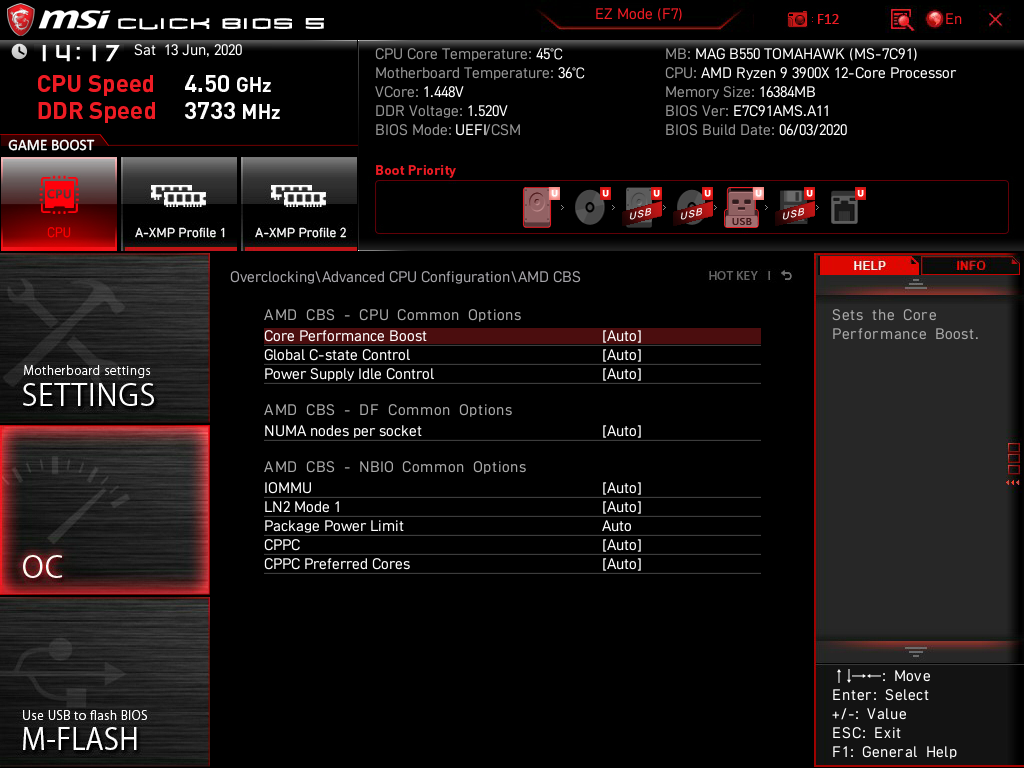Switch to the HELP tab

[x=869, y=266]
